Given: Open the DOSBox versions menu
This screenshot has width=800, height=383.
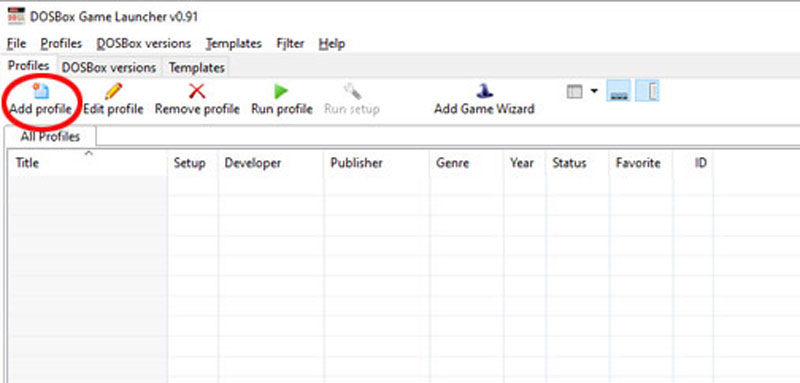Looking at the screenshot, I should [x=144, y=44].
